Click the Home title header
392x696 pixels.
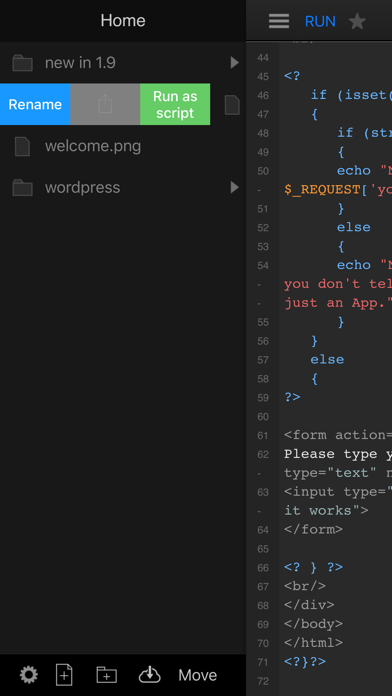tap(123, 20)
